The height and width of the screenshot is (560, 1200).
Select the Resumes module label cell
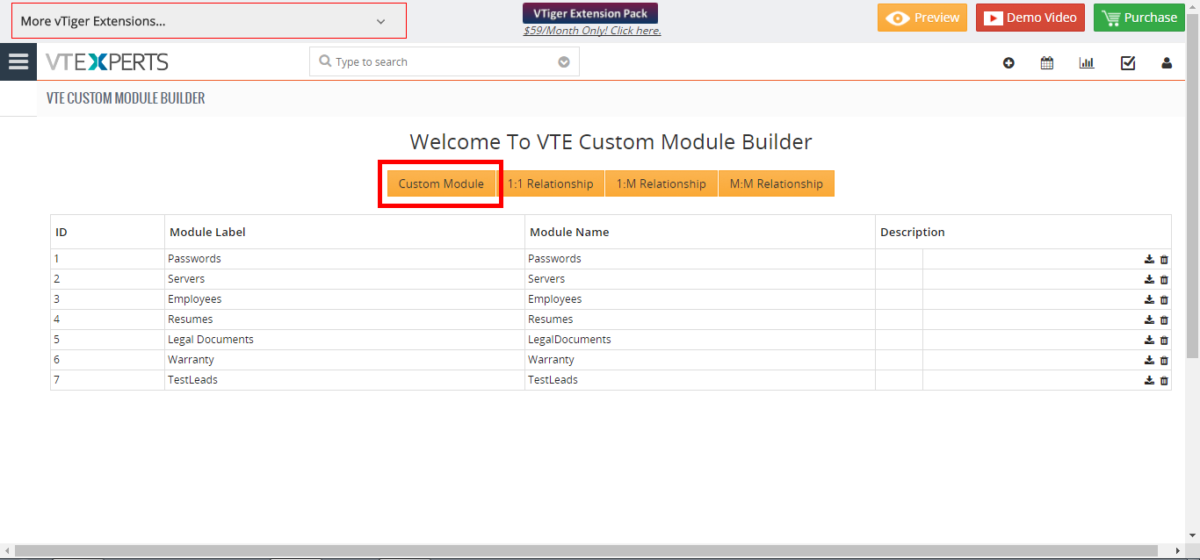[x=344, y=319]
